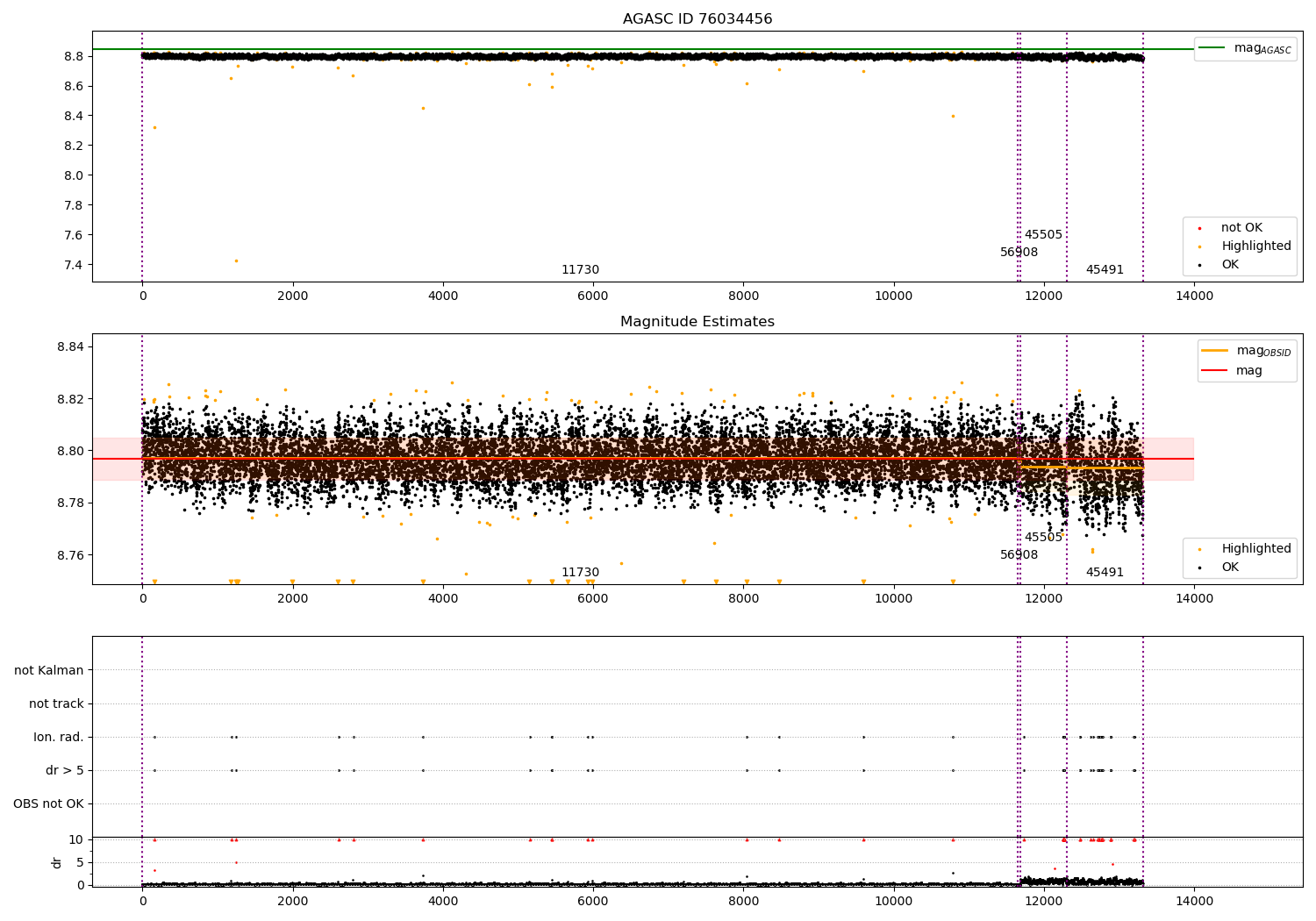Select the red 'mag' legend entry

1233,370
